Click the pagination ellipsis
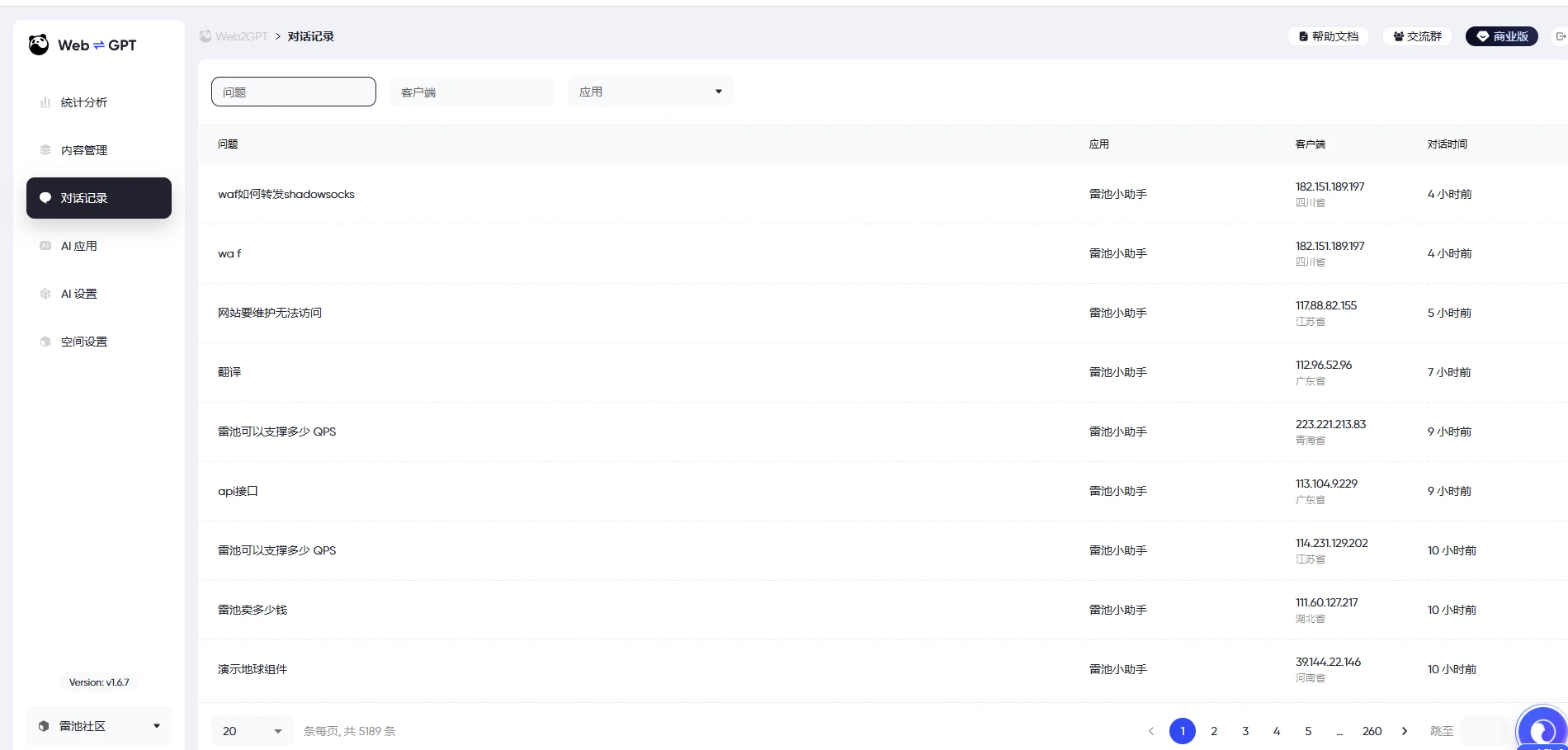The image size is (1568, 750). (1339, 732)
